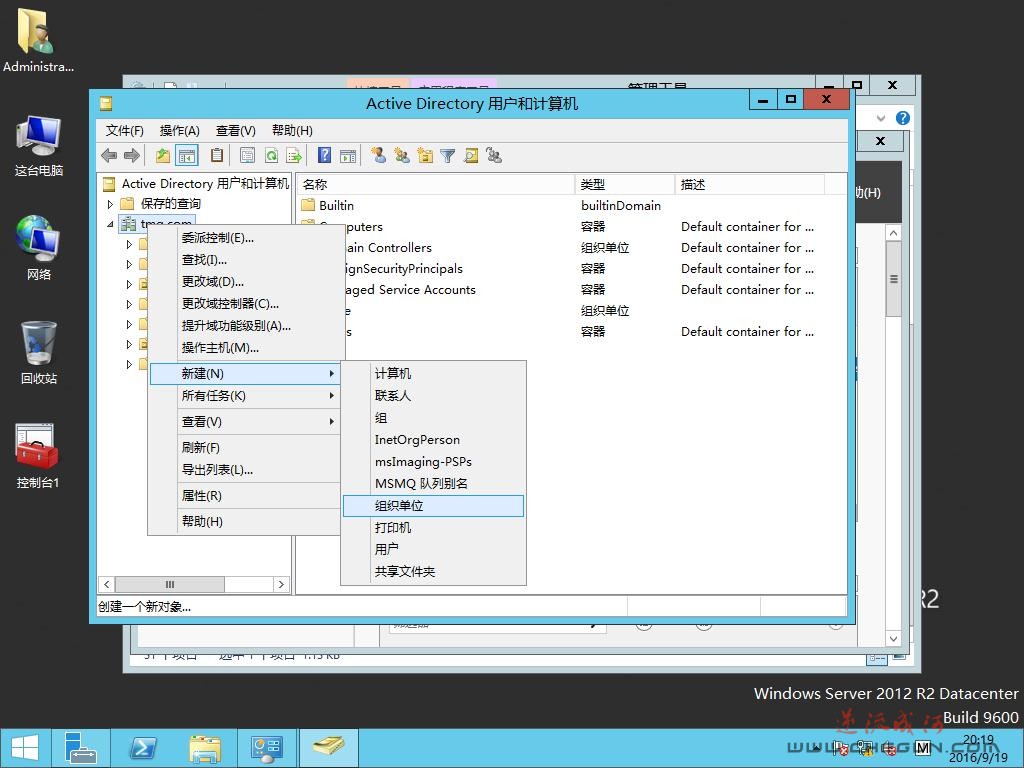Click the create new organizational unit icon
1024x768 pixels.
coord(425,155)
